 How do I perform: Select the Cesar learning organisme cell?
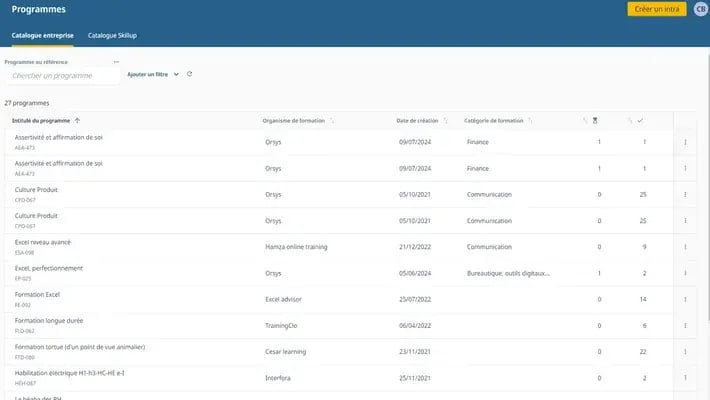pyautogui.click(x=286, y=352)
